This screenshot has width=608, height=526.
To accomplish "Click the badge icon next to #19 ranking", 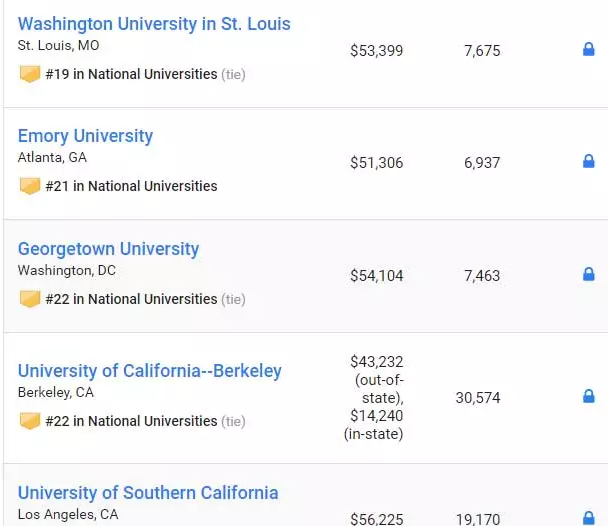I will [30, 74].
